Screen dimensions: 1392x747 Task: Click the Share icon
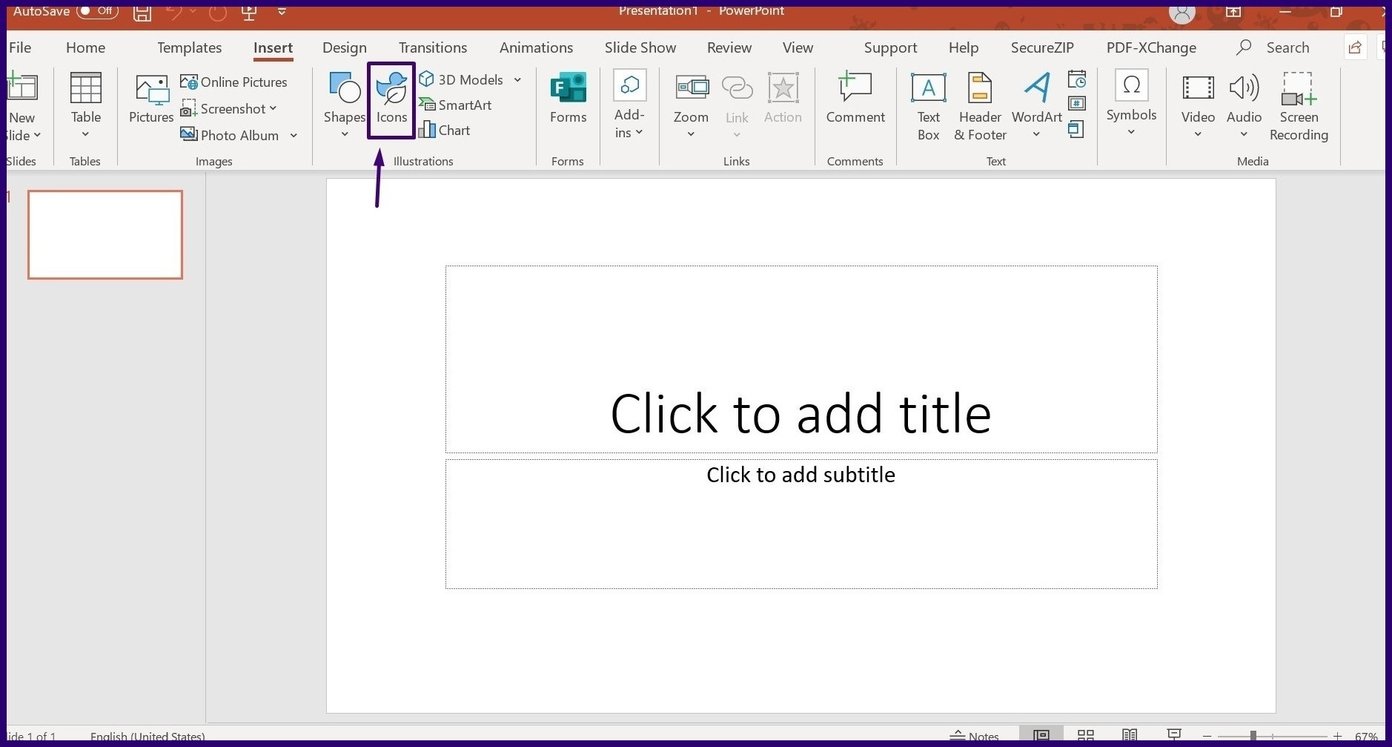tap(1355, 47)
